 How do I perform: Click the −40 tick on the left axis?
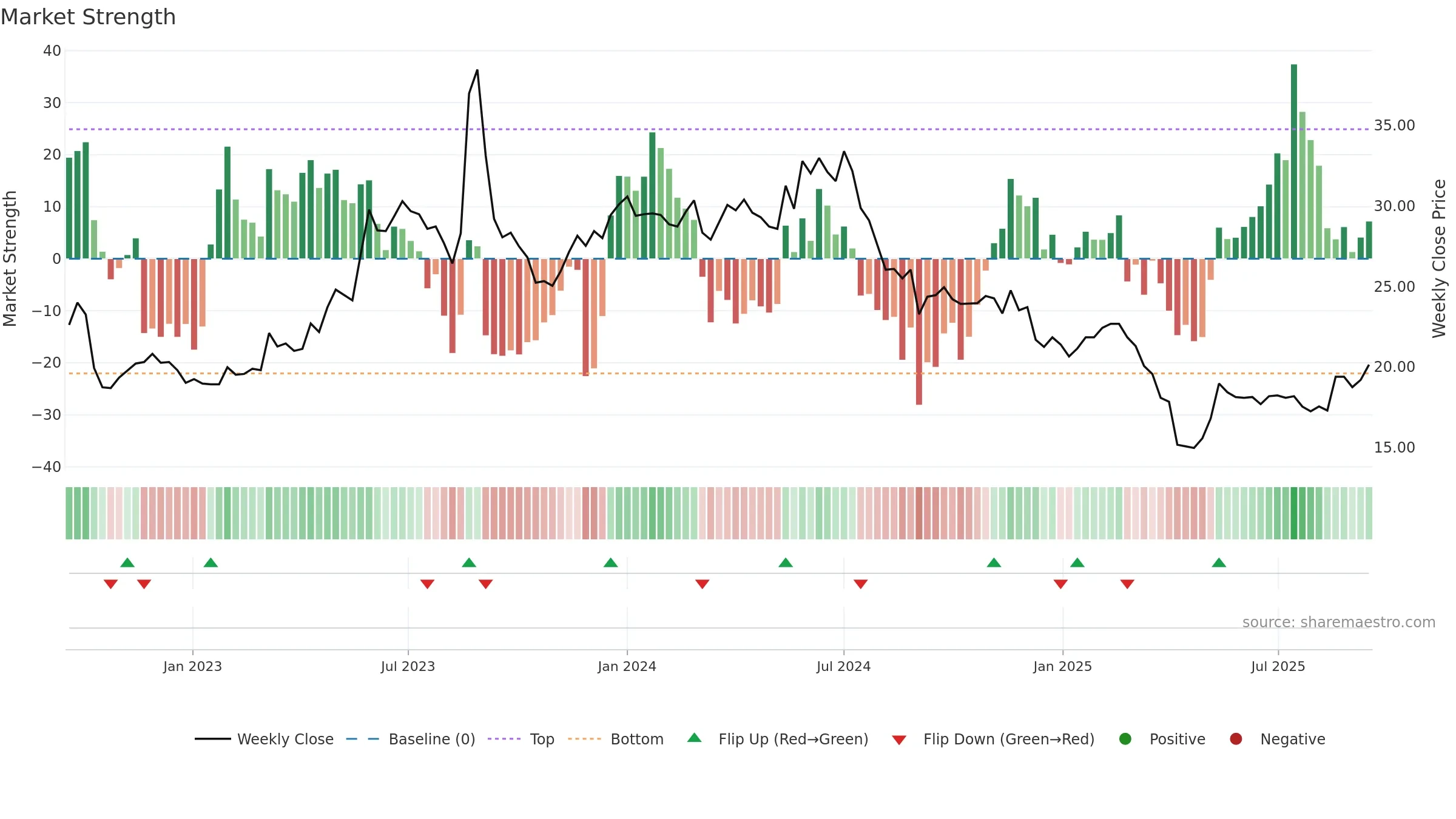47,467
